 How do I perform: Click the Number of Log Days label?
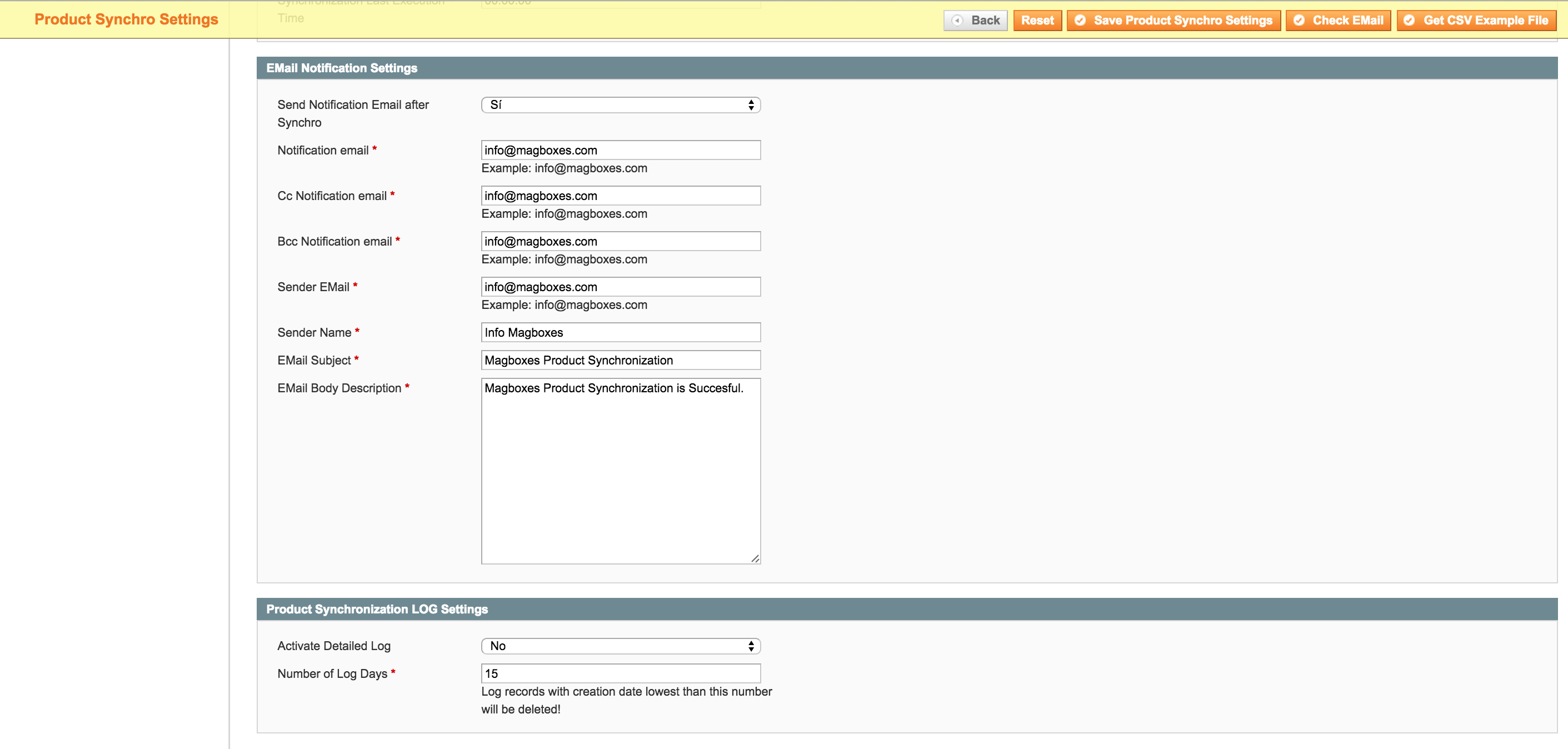pos(332,674)
